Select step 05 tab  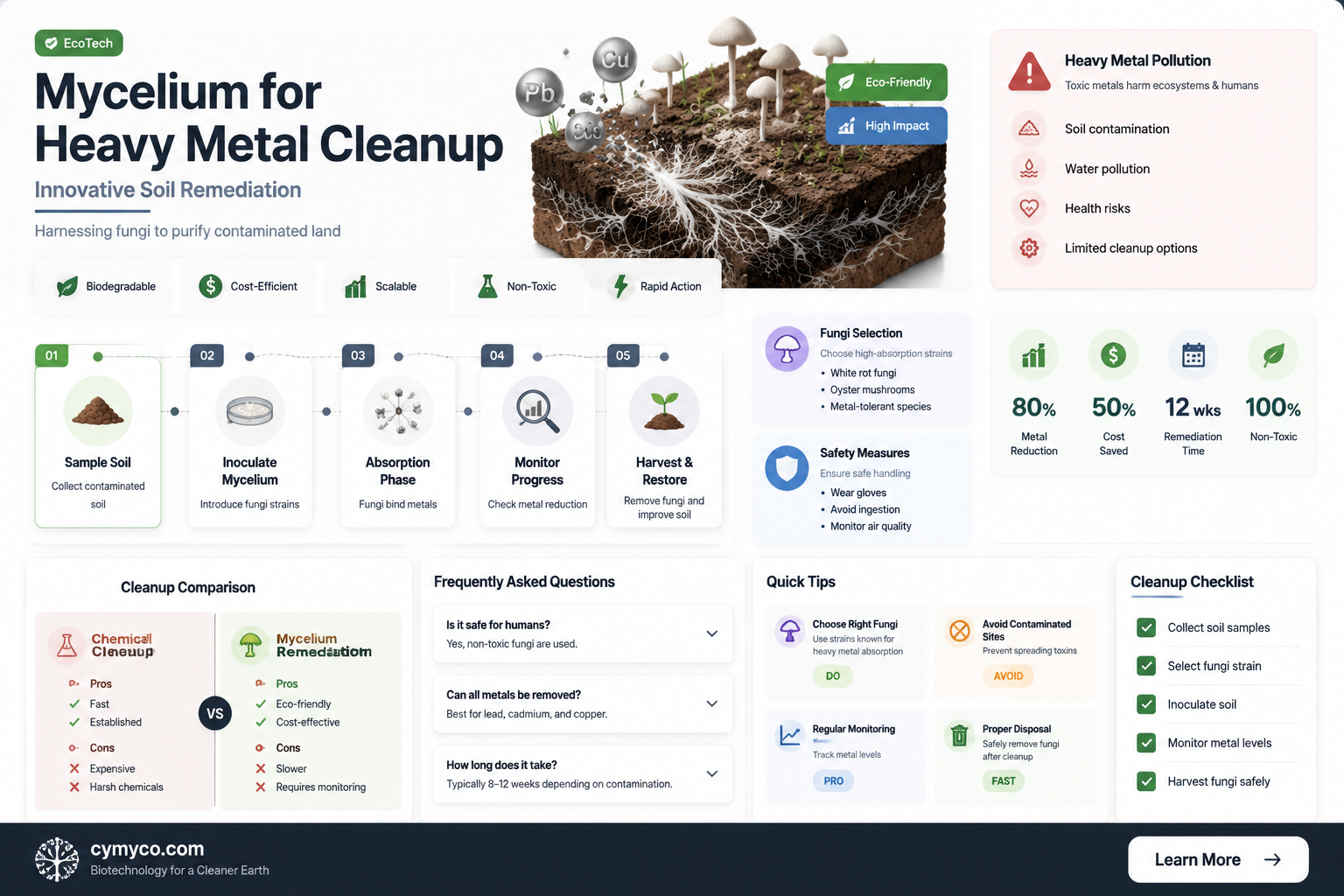point(623,355)
